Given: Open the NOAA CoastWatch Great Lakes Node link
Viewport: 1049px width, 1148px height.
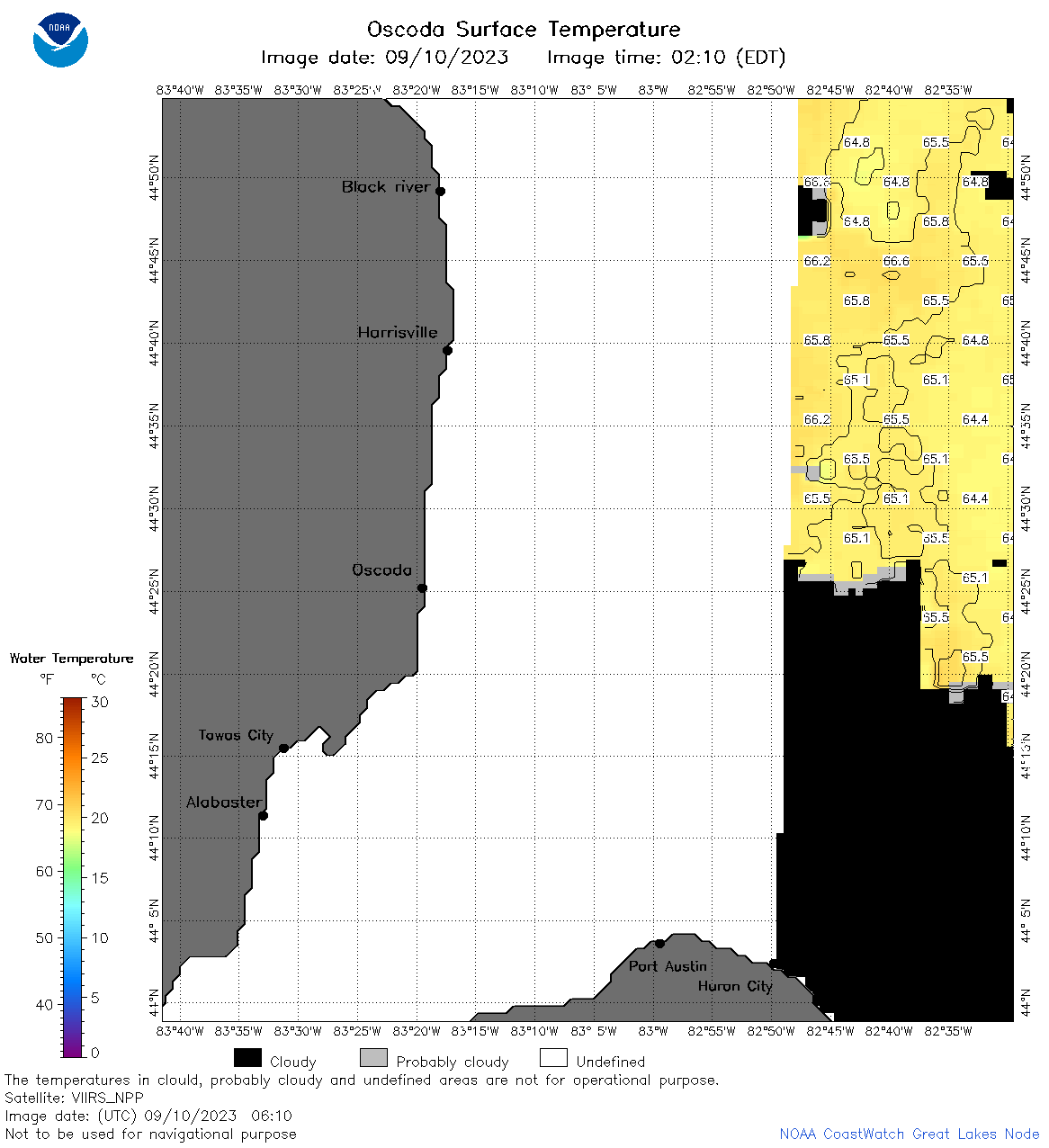Looking at the screenshot, I should (x=909, y=1134).
